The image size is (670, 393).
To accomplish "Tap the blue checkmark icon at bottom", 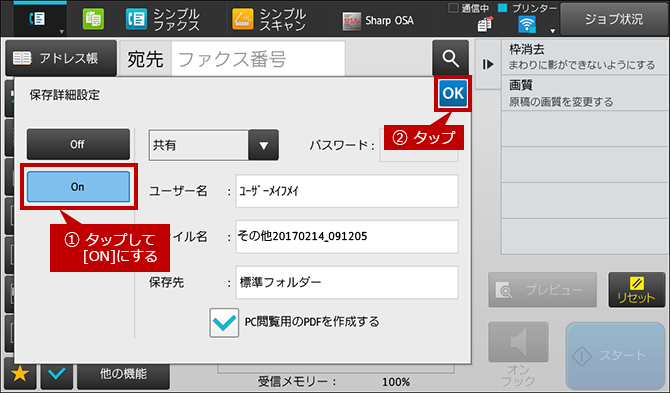I will [x=57, y=374].
